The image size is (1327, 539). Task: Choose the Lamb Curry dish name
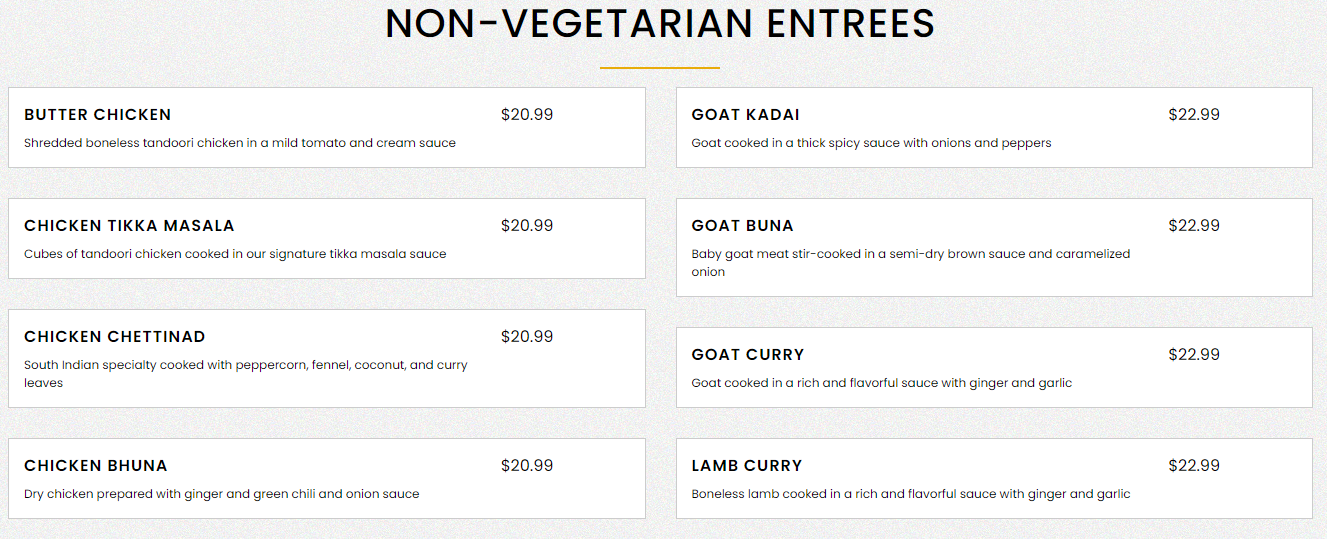pos(746,466)
